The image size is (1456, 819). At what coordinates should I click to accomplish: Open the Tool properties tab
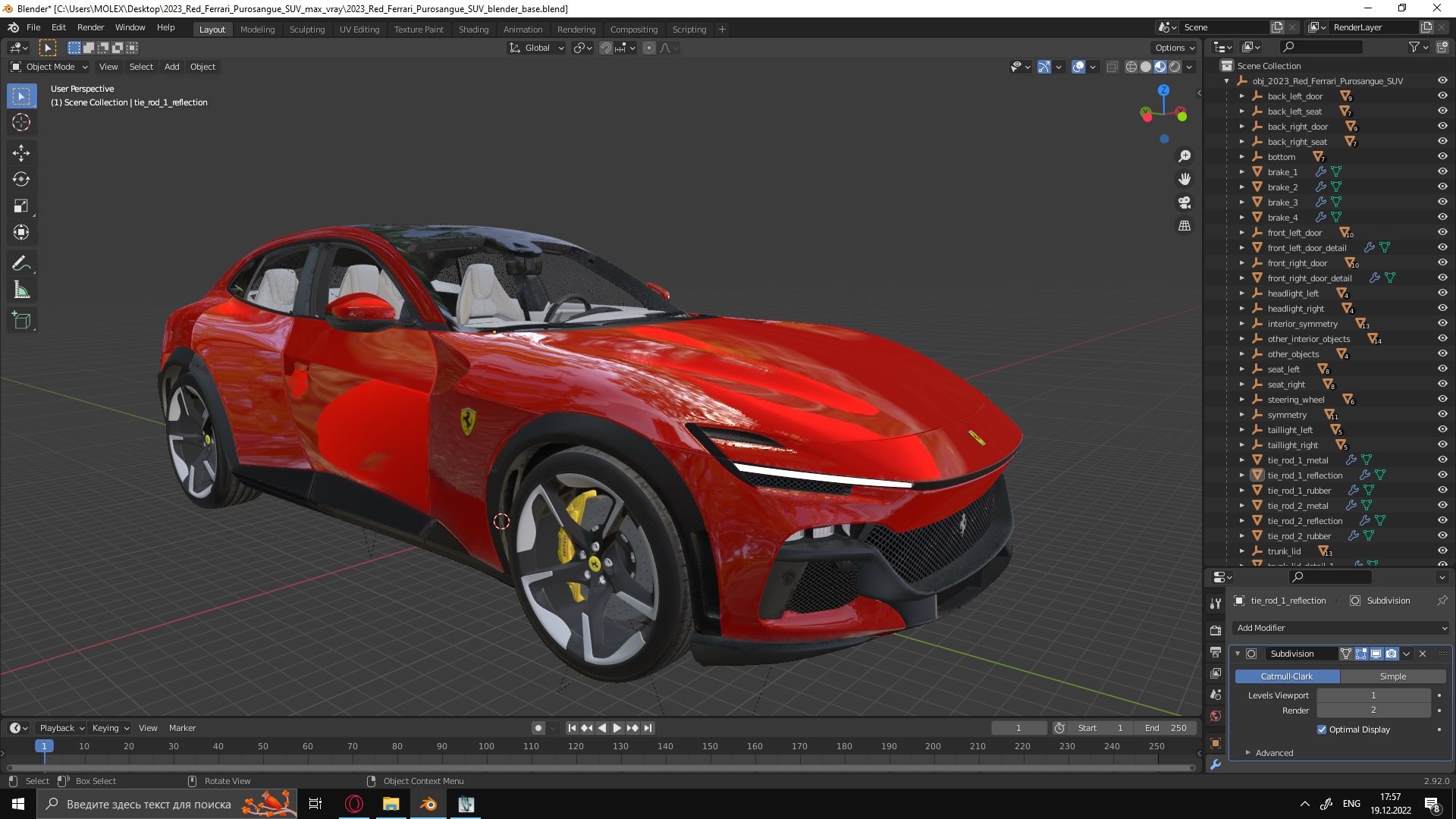(1216, 604)
